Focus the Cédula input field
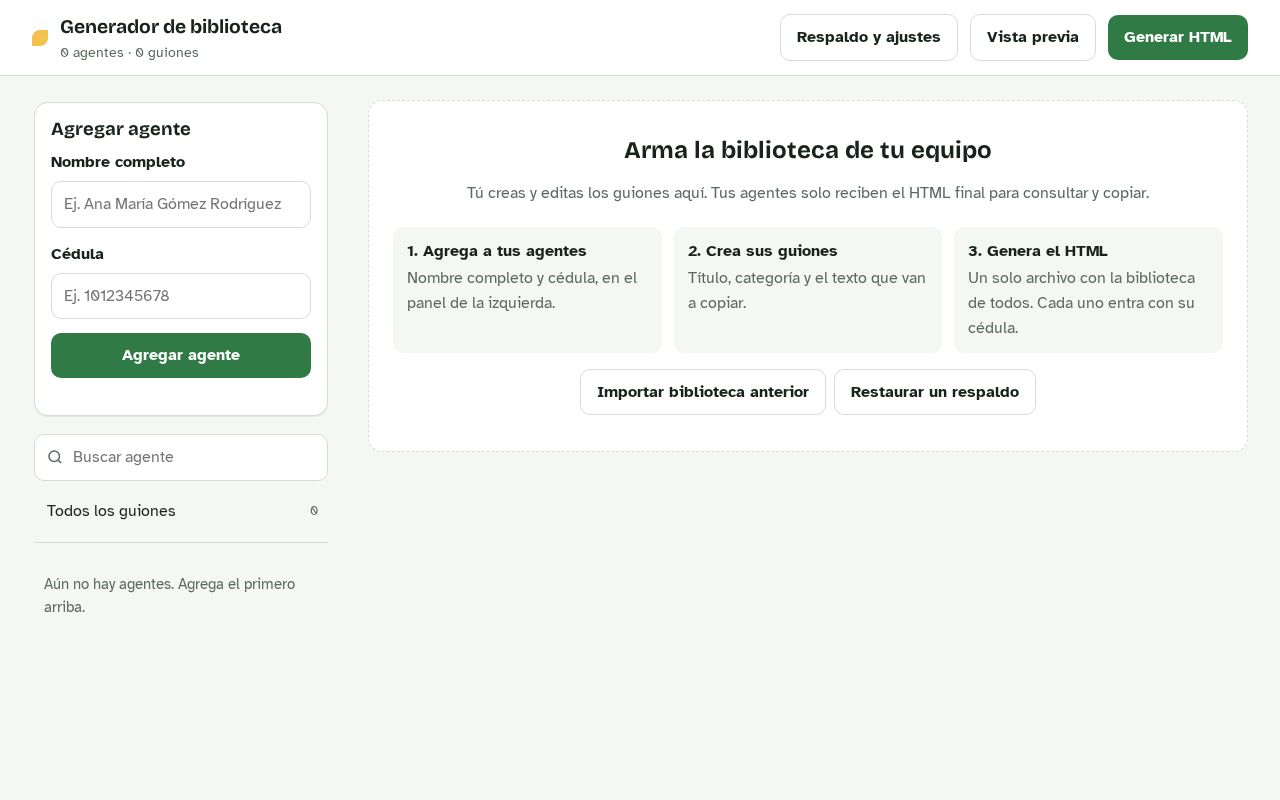 (x=181, y=296)
